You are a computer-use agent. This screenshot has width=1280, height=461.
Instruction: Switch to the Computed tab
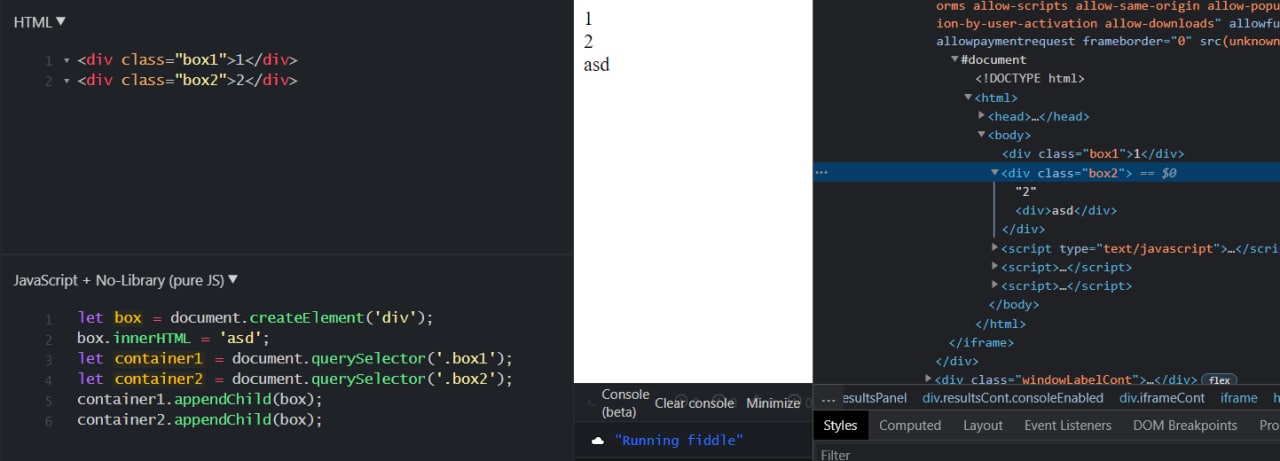coord(910,425)
